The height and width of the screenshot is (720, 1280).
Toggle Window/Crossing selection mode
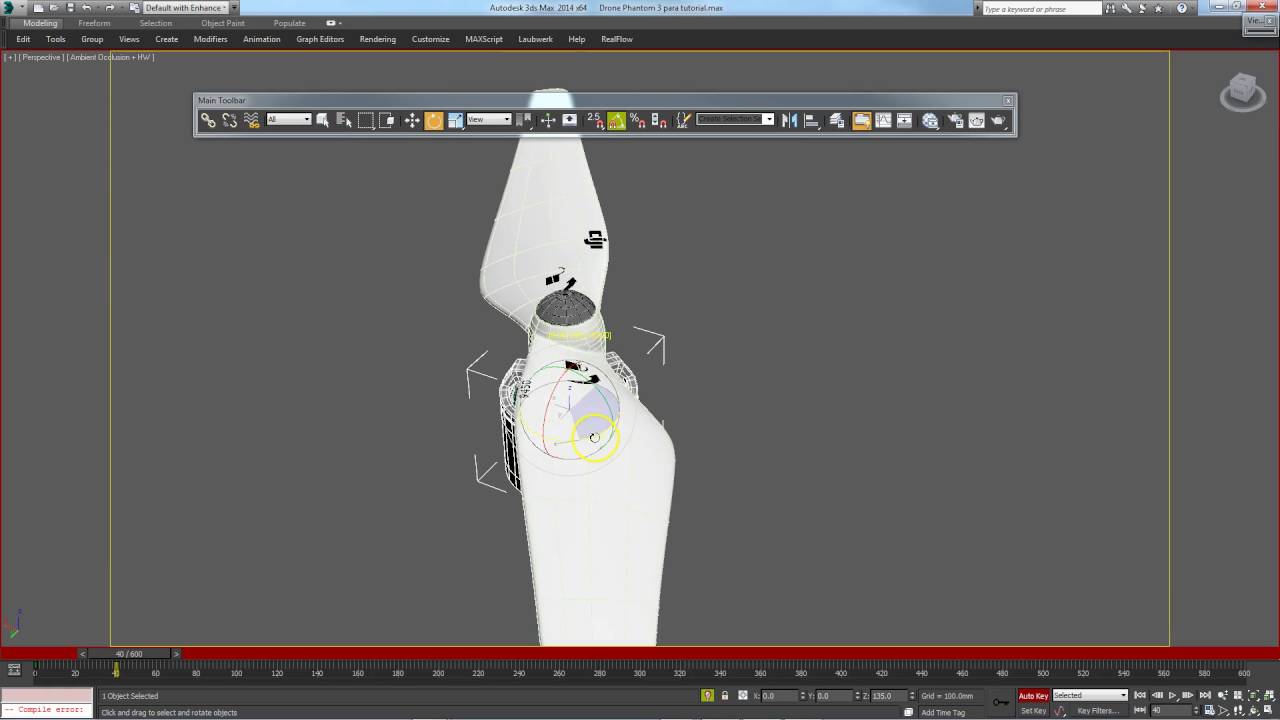387,120
